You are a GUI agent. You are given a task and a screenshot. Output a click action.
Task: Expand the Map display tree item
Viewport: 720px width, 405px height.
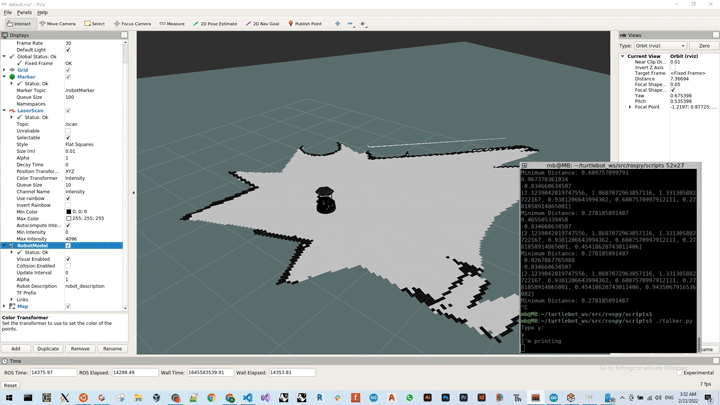[5, 306]
